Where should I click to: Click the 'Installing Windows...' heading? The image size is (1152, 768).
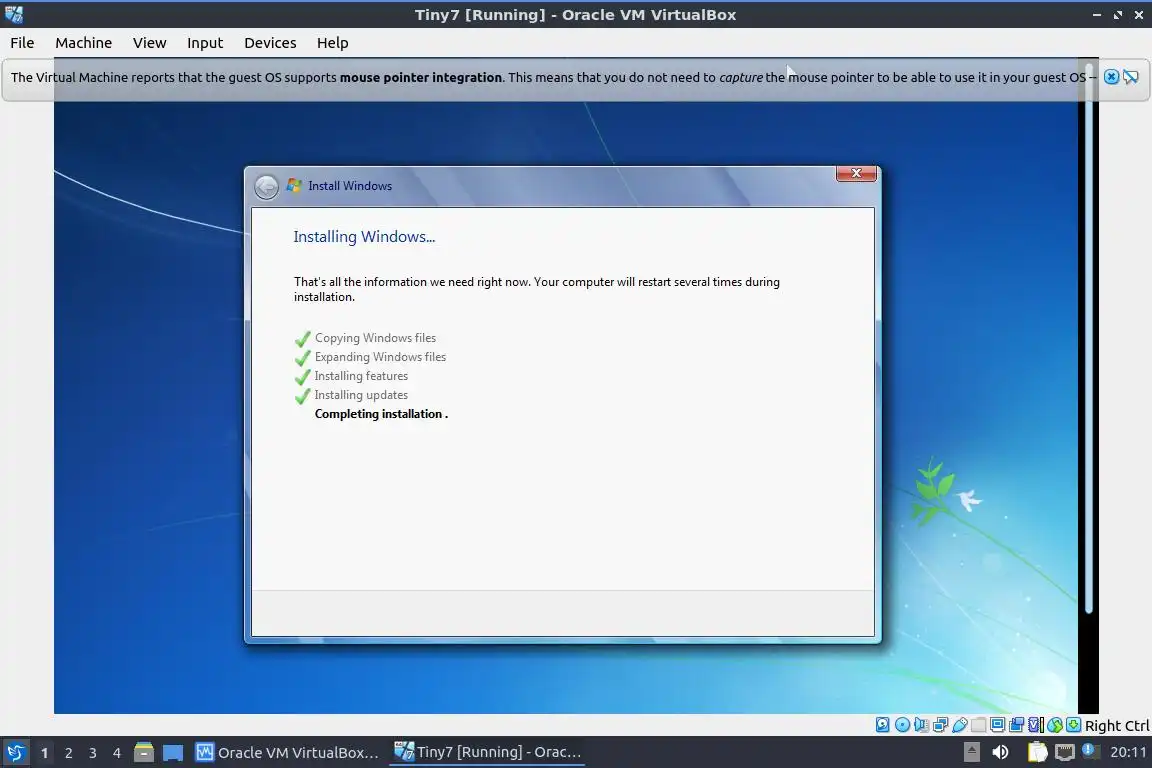coord(364,237)
